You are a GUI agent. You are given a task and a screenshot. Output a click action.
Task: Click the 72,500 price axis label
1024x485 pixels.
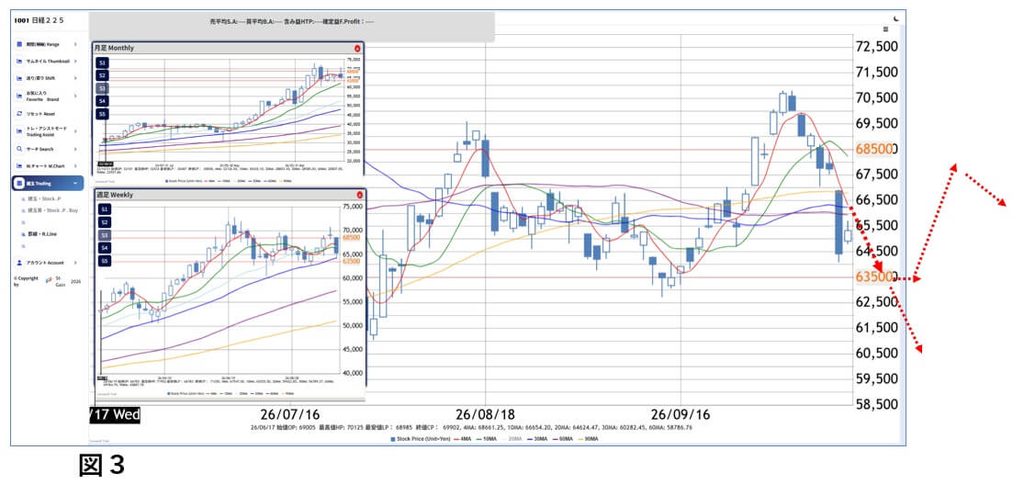(876, 47)
